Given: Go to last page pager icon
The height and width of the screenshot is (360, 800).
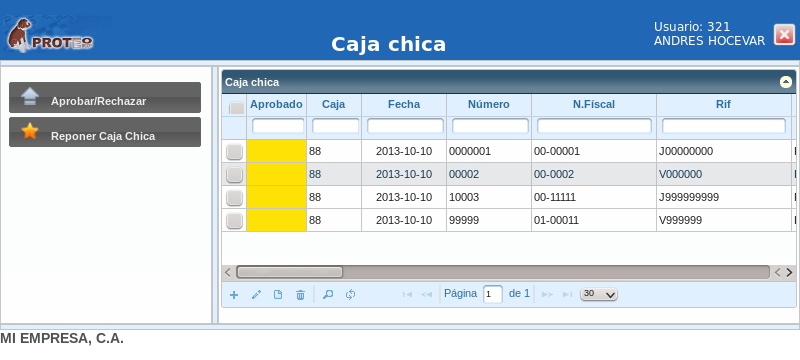Looking at the screenshot, I should [567, 295].
